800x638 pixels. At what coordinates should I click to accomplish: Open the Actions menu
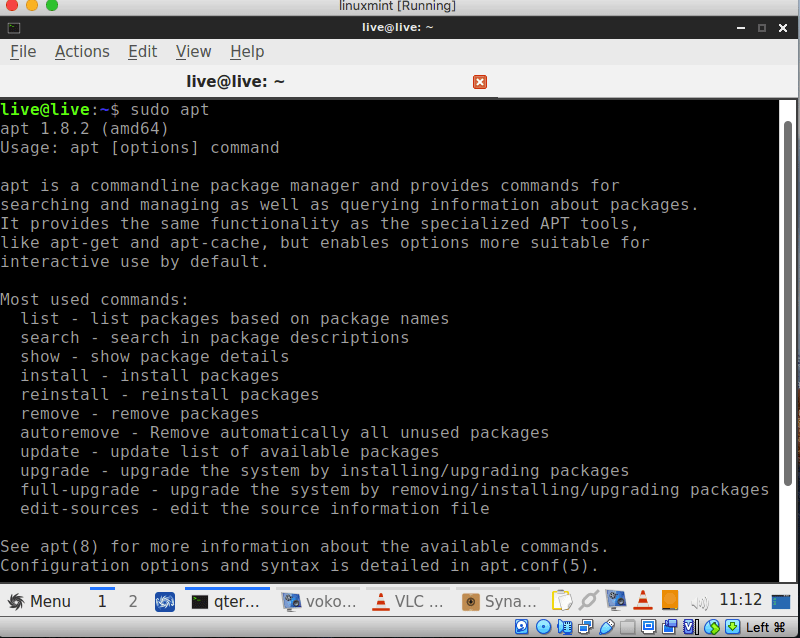pos(82,52)
